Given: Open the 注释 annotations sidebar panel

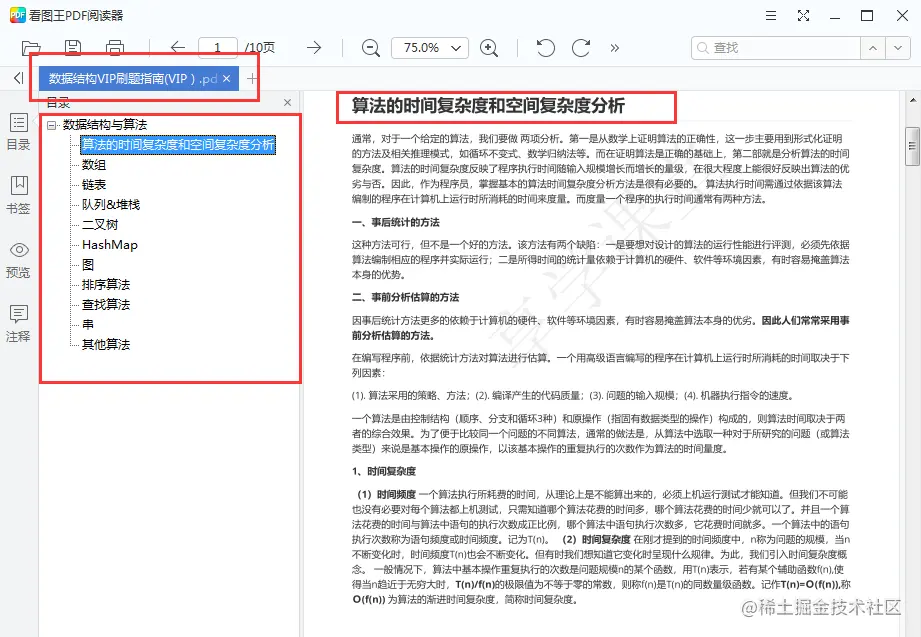Looking at the screenshot, I should coord(18,324).
